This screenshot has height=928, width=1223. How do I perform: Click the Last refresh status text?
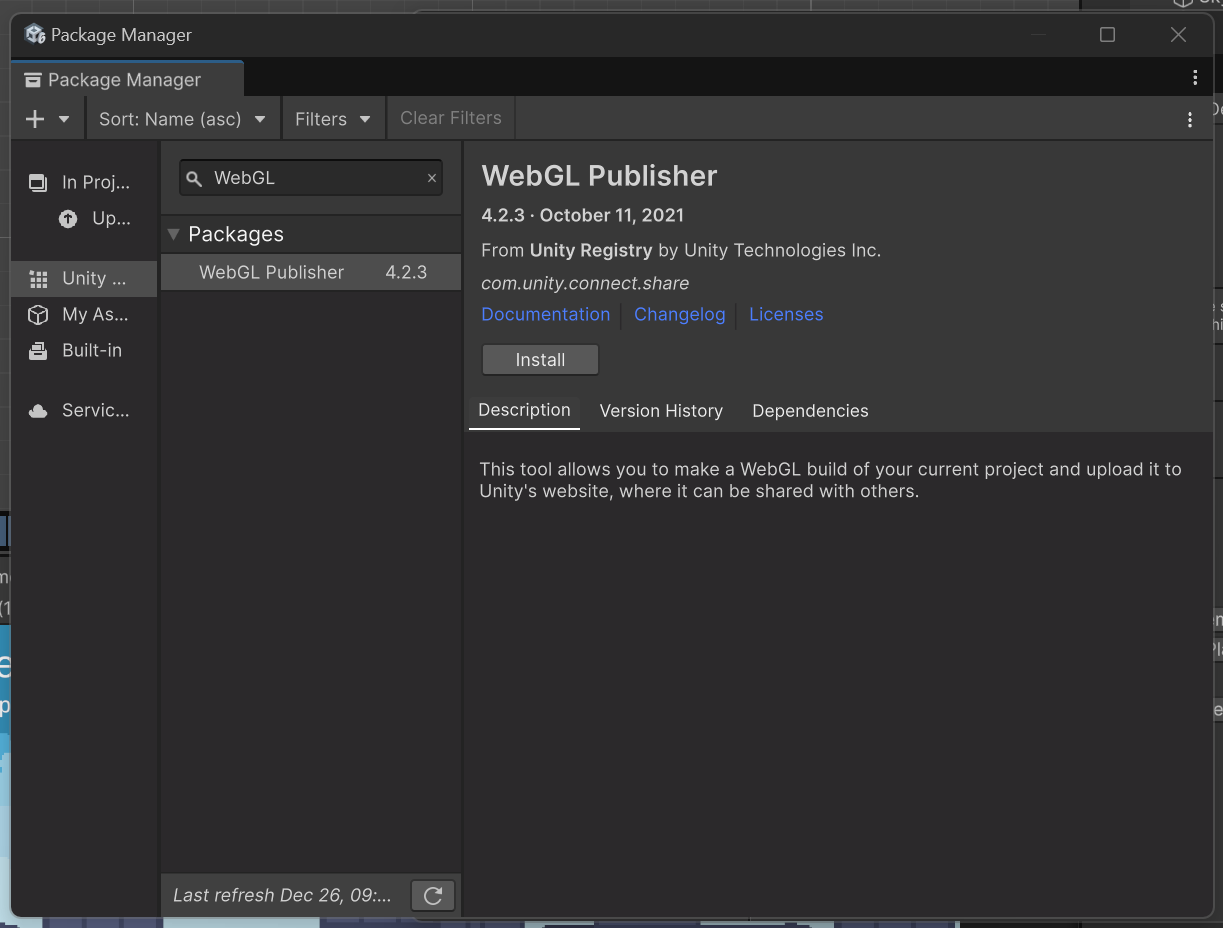282,895
